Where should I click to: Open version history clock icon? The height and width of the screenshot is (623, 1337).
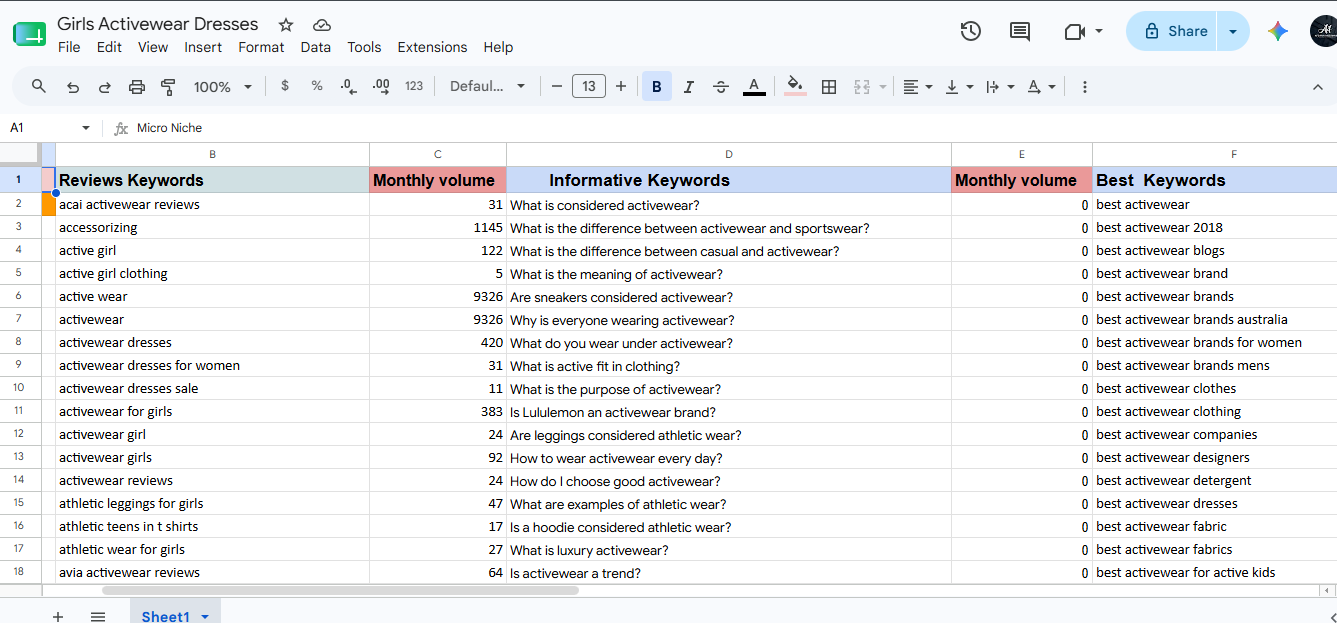tap(970, 31)
